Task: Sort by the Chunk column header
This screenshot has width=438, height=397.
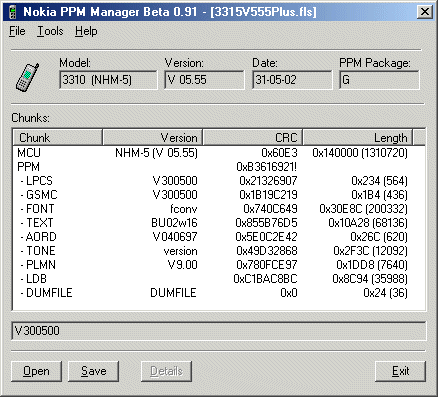Action: click(x=57, y=137)
